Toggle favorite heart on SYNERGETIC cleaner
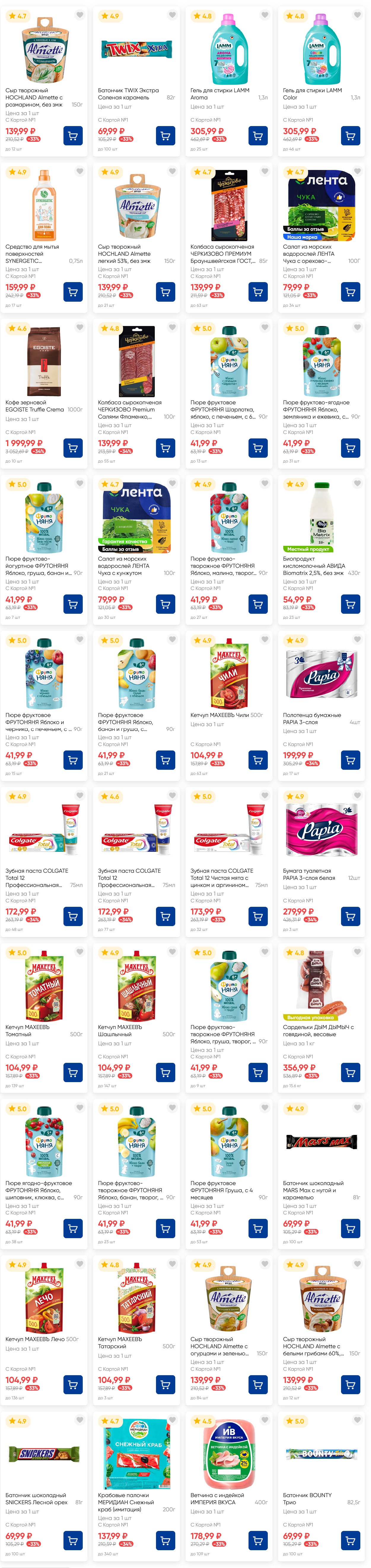This screenshot has width=371, height=1568. [80, 172]
